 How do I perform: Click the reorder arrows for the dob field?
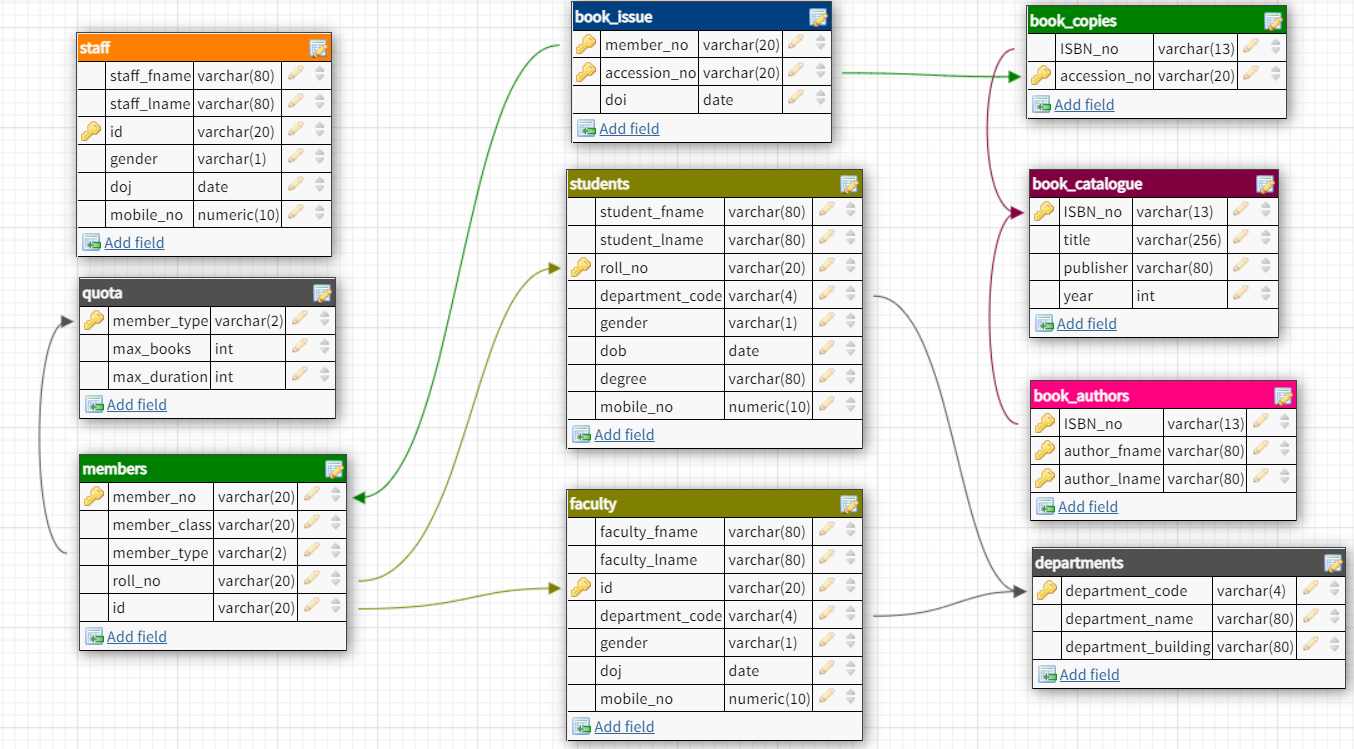tap(851, 350)
